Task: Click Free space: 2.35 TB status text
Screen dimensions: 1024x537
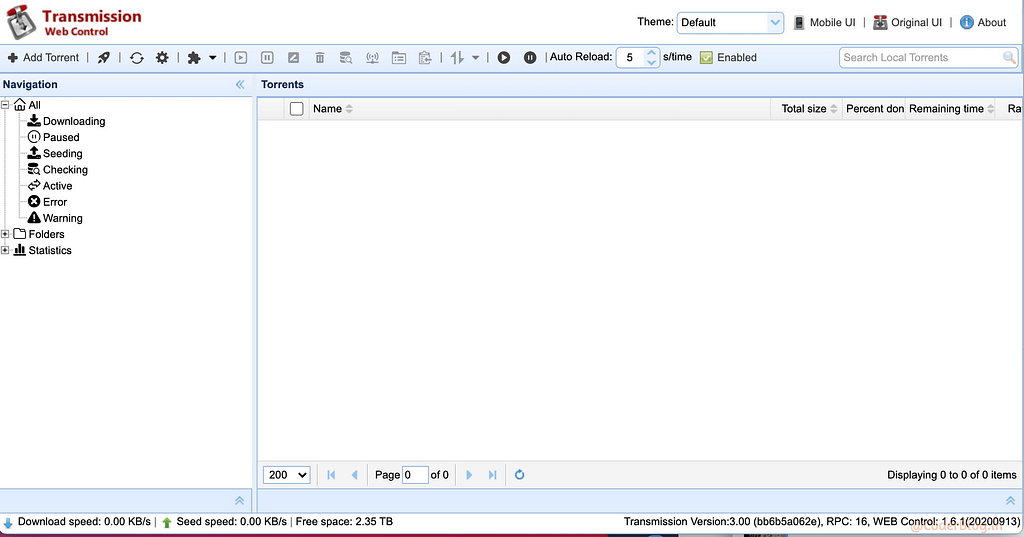Action: point(344,521)
